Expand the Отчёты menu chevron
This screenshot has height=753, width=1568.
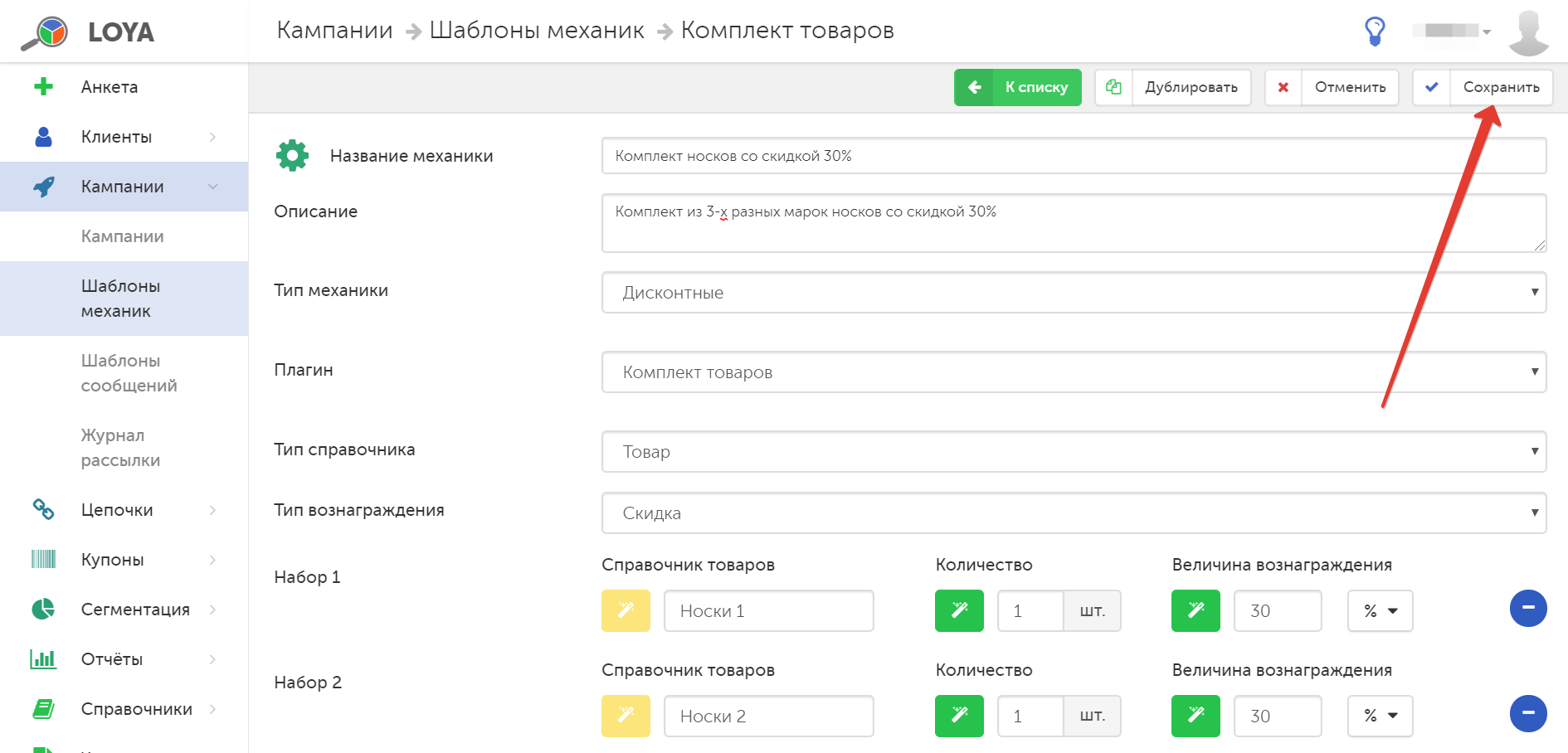pyautogui.click(x=213, y=659)
